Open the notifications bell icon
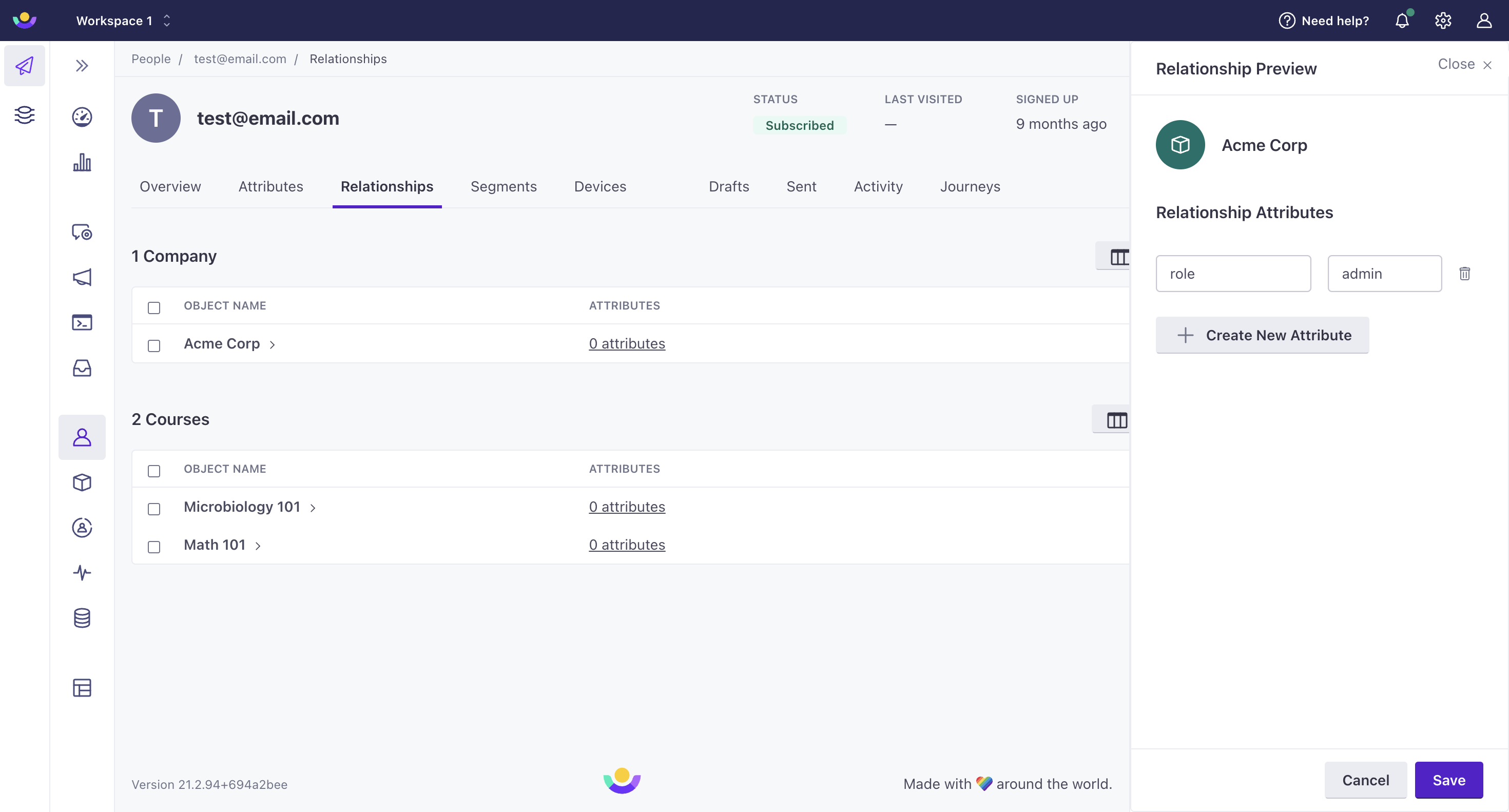The width and height of the screenshot is (1509, 812). (x=1402, y=21)
